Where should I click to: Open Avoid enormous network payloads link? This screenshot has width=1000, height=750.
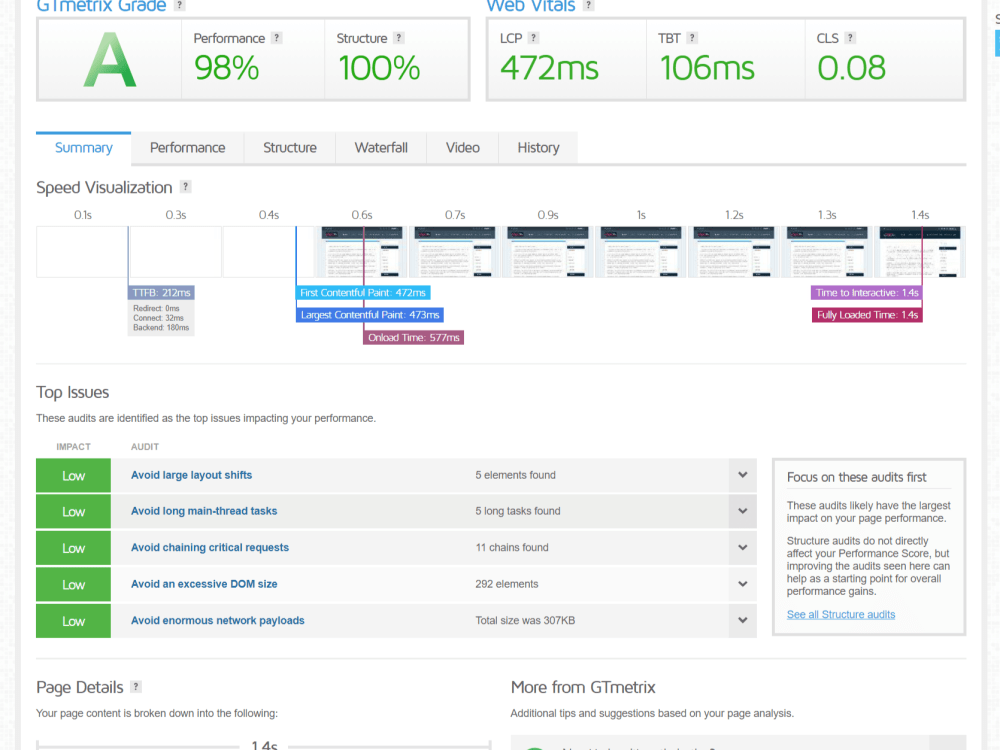click(217, 621)
